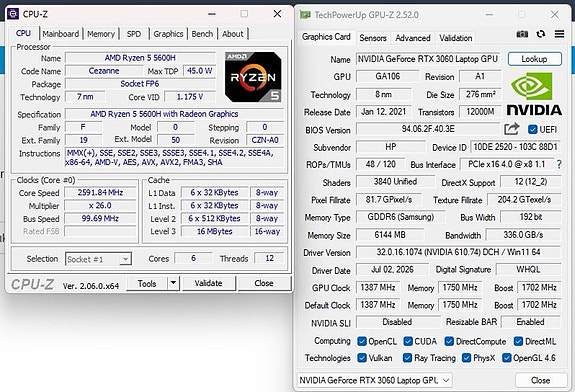Screen dimensions: 575x392
Task: Select the Graphics Card tab in GPU-Z
Action: click(x=326, y=37)
